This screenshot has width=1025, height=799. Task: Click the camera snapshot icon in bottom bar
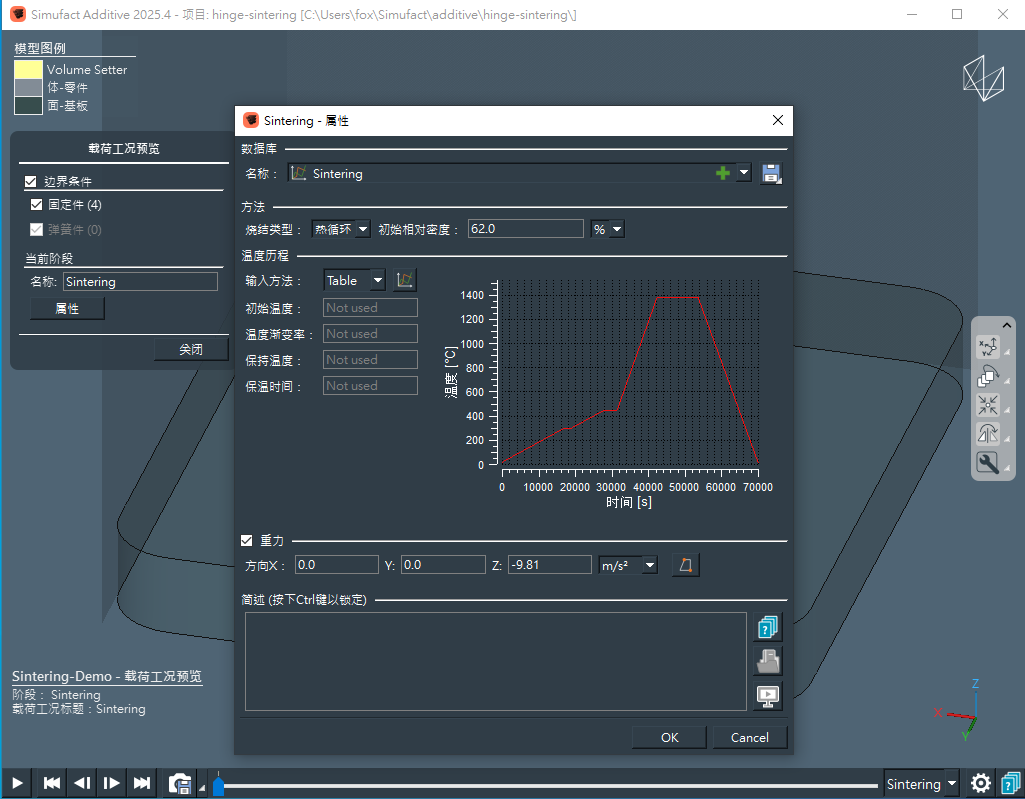point(180,783)
